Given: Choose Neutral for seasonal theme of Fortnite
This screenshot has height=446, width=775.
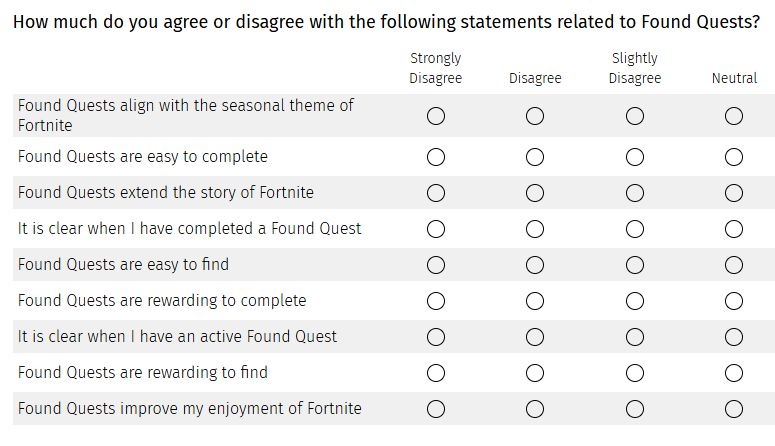Looking at the screenshot, I should 733,116.
